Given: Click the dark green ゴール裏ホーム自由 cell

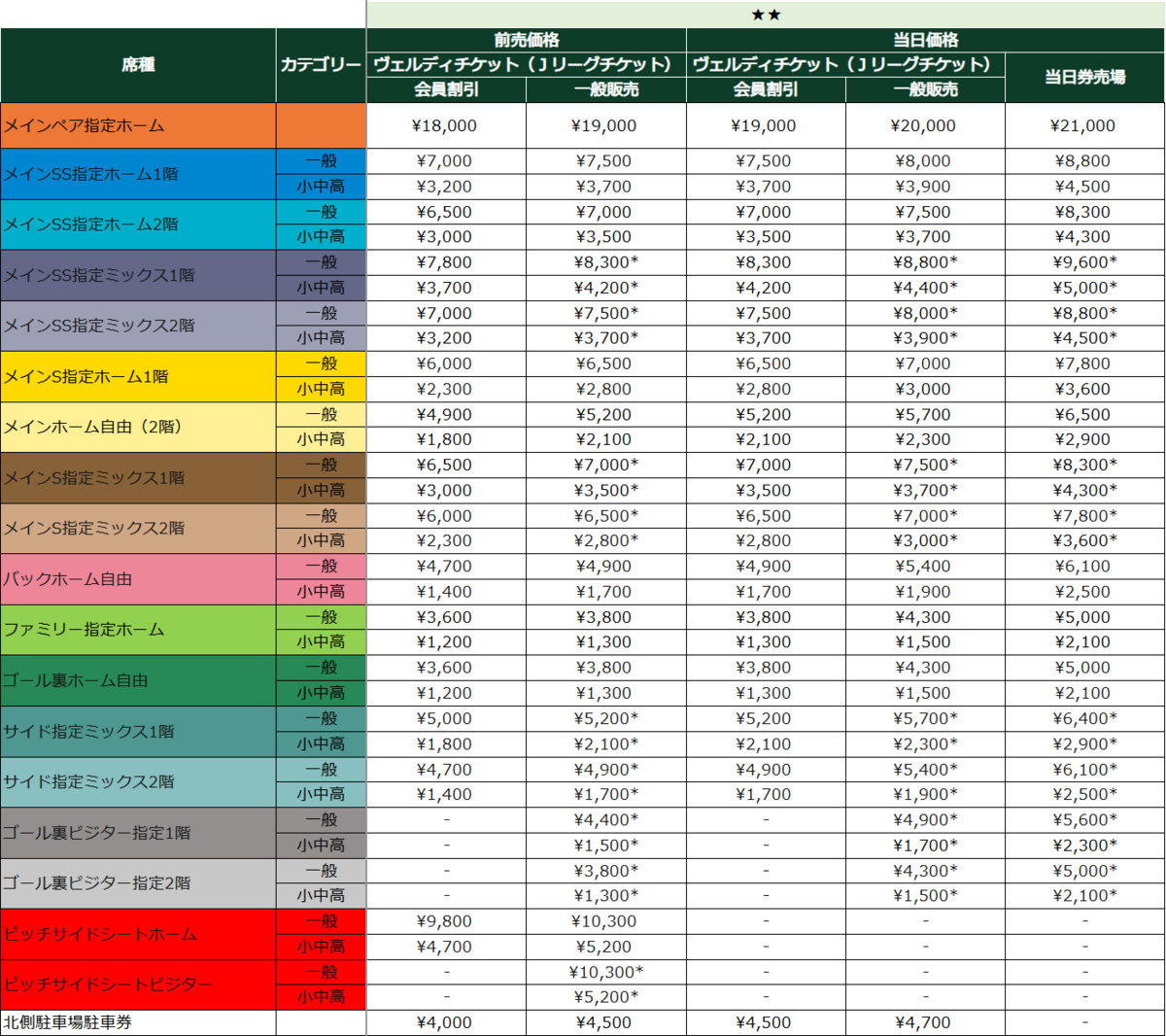Looking at the screenshot, I should point(138,680).
